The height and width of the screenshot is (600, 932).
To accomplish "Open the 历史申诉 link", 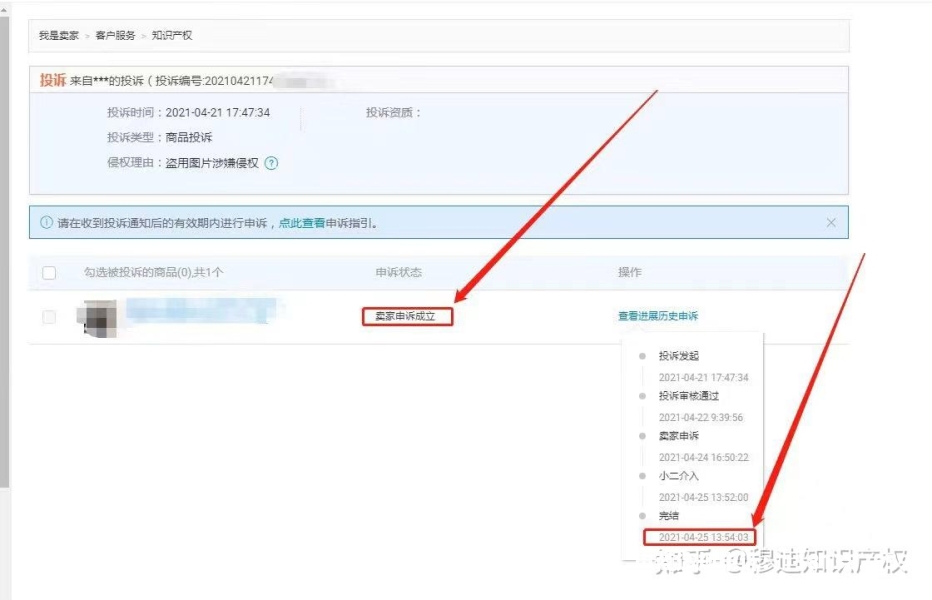I will tap(678, 316).
